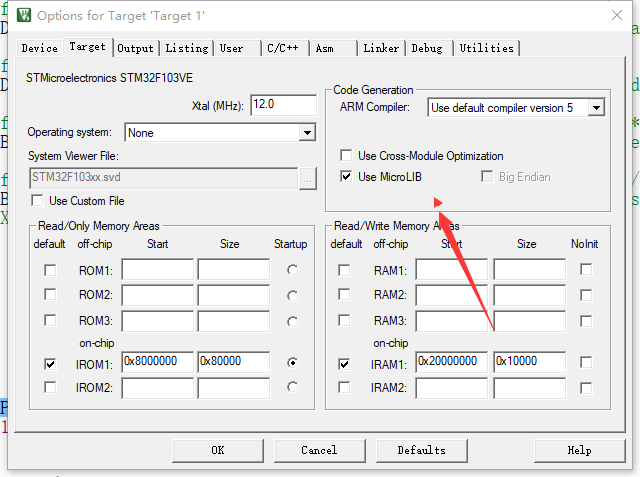
Task: Click the RAM2 Size field
Action: tap(529, 295)
